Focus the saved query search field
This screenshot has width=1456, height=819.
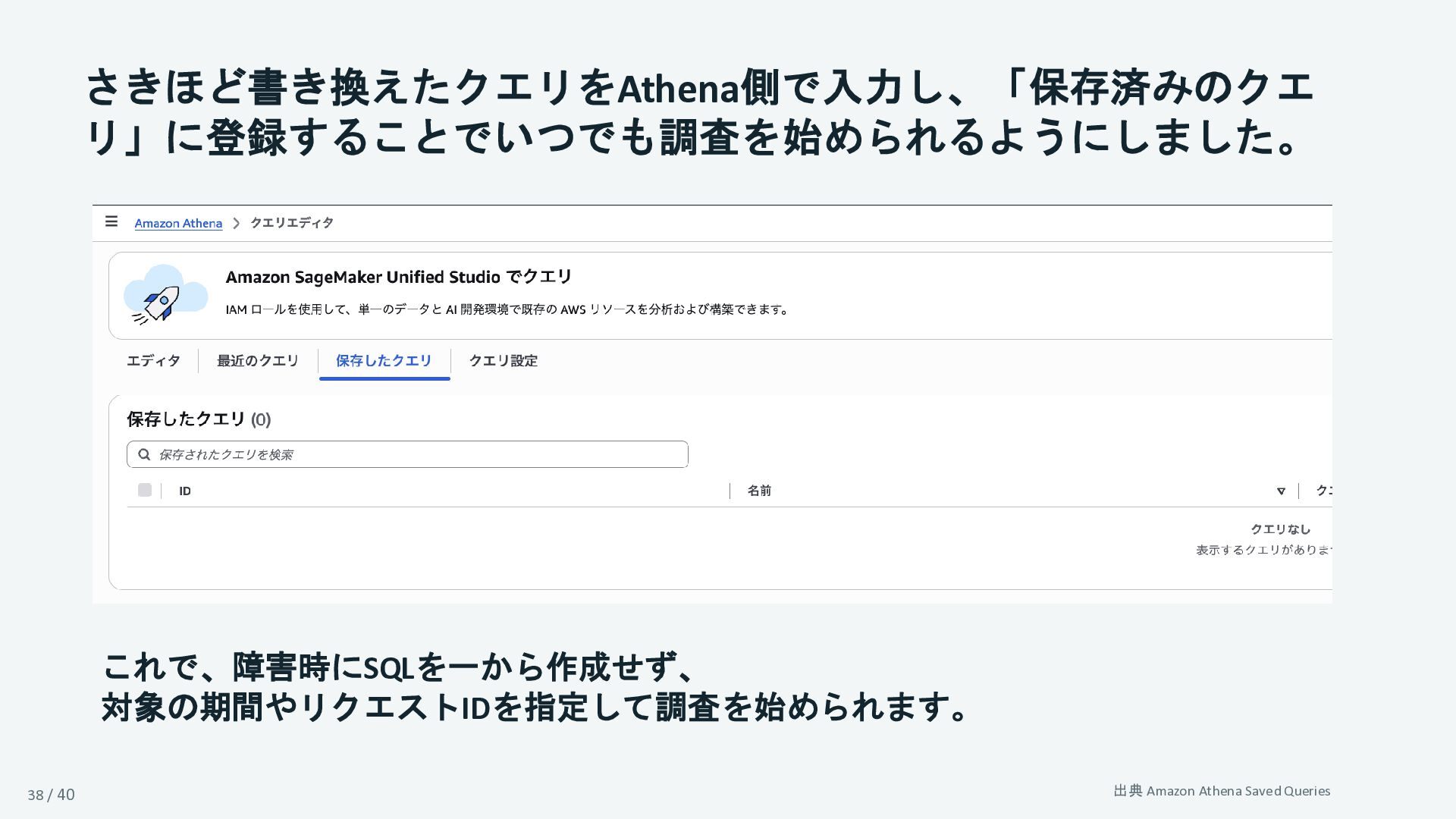click(x=407, y=454)
